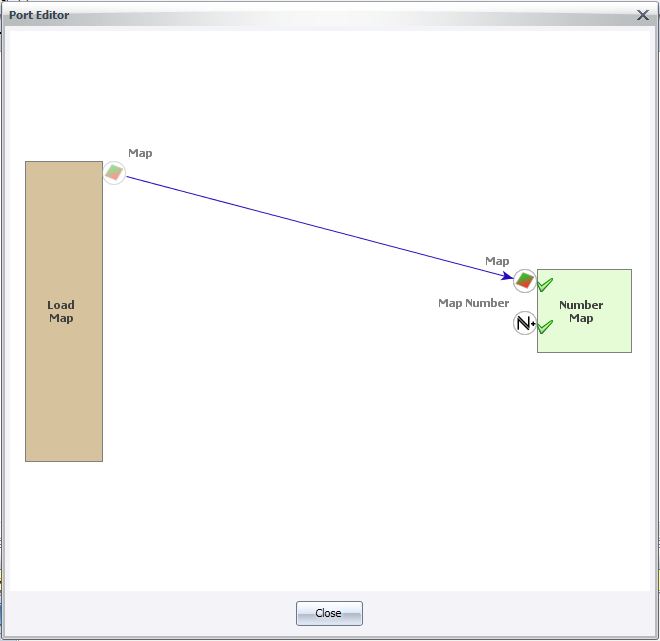The height and width of the screenshot is (641, 660).
Task: Click the "Load Map" text inside the node
Action: (61, 312)
